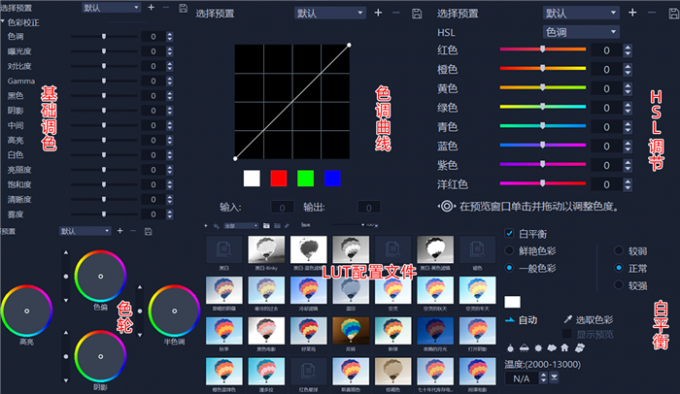Screen dimensions: 680x394
Task: Choose the 较强 strength radio
Action: 619,285
